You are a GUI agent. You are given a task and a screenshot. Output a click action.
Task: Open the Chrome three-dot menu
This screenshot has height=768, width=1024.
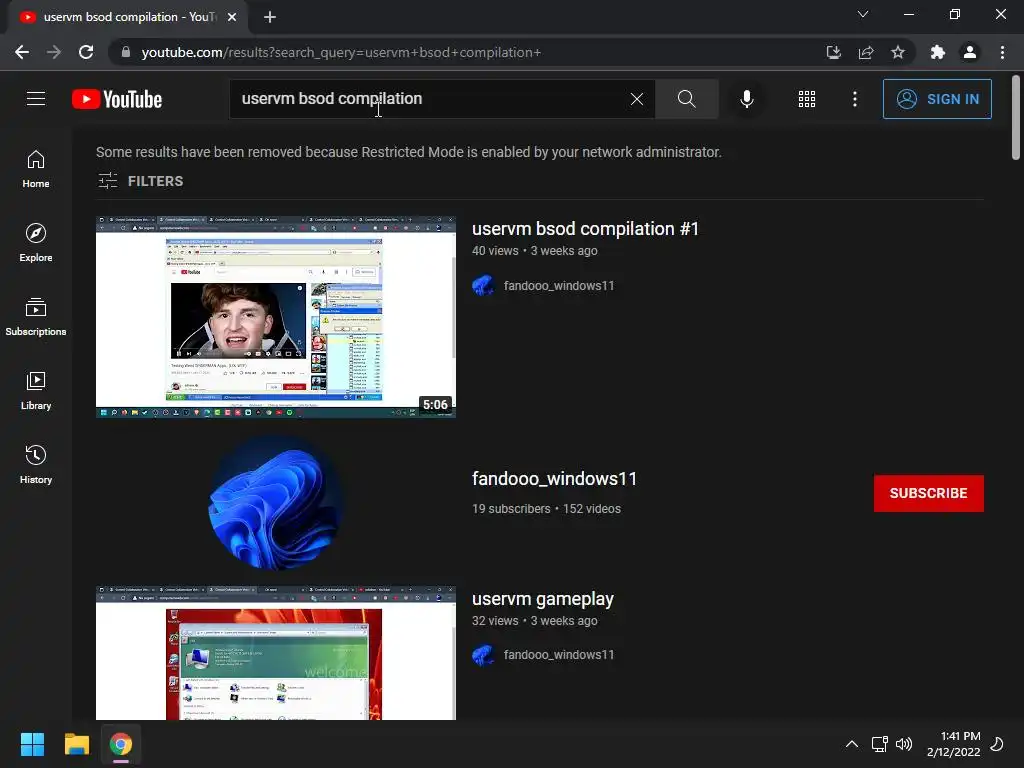pyautogui.click(x=1002, y=52)
